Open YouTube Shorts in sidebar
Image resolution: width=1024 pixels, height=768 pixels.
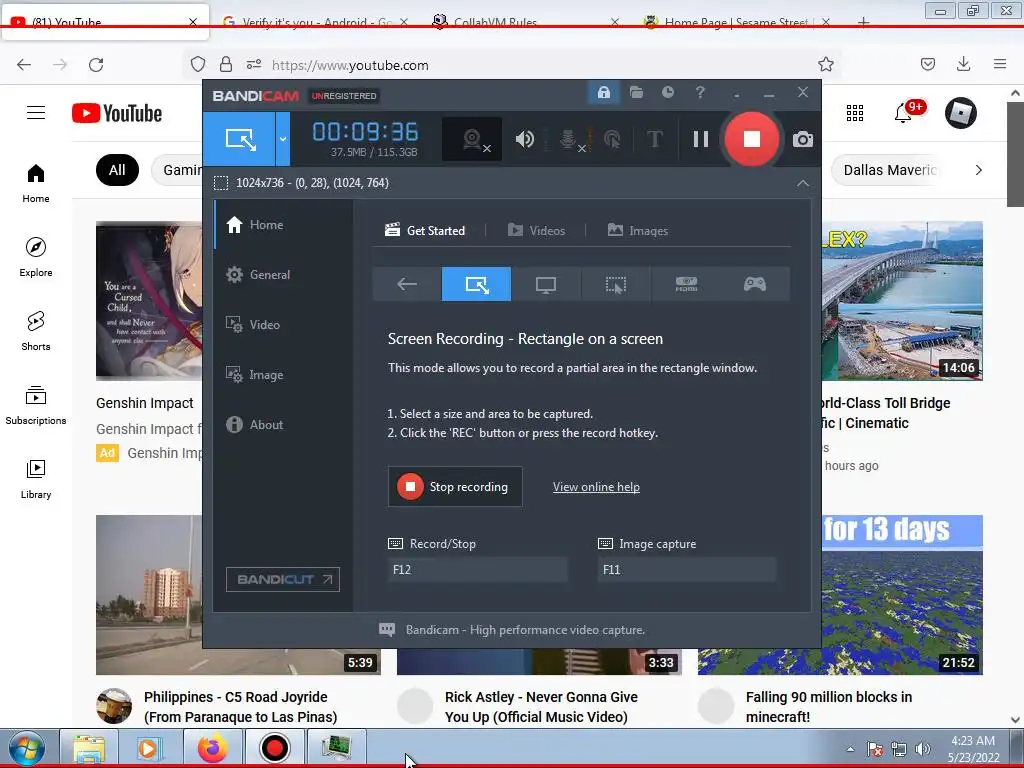coord(36,331)
